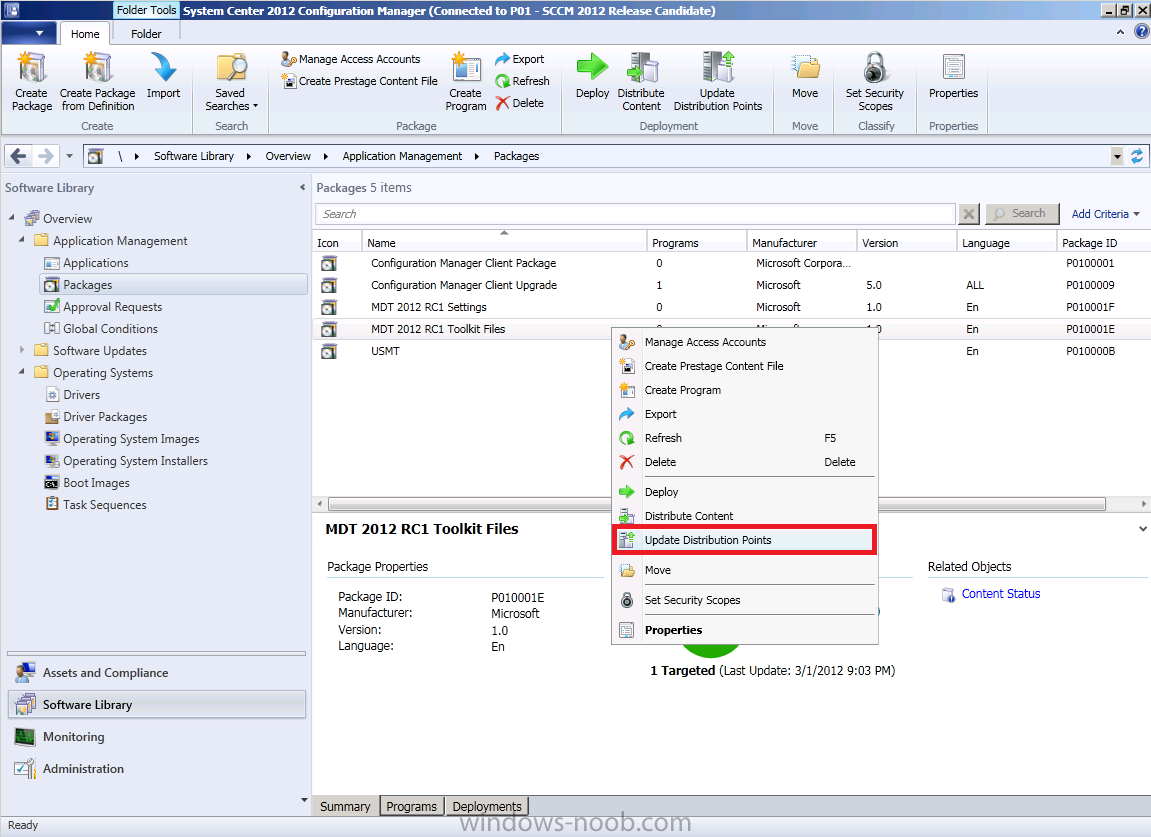Select Approval Requests in the tree
The image size is (1151, 837).
point(112,307)
